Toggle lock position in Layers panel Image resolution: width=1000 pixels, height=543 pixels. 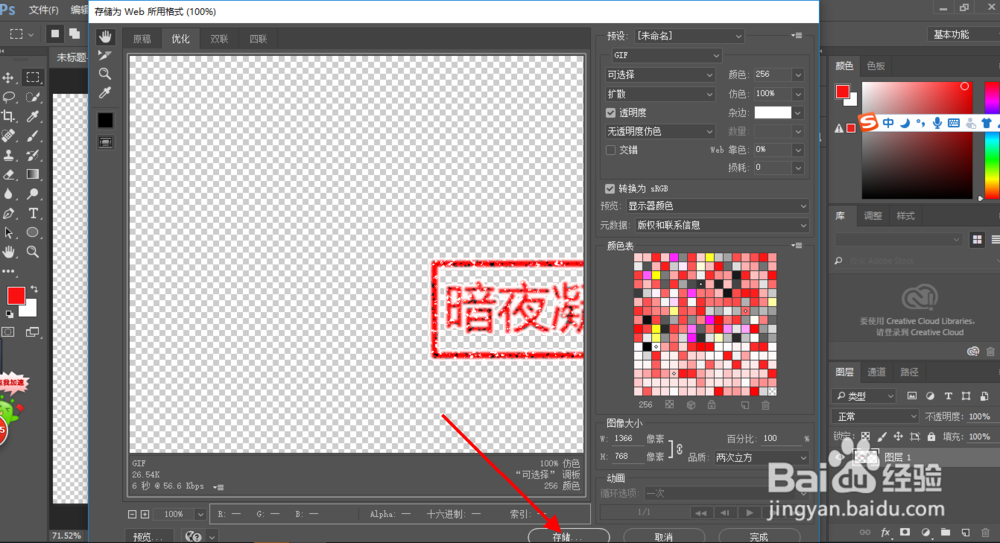898,437
